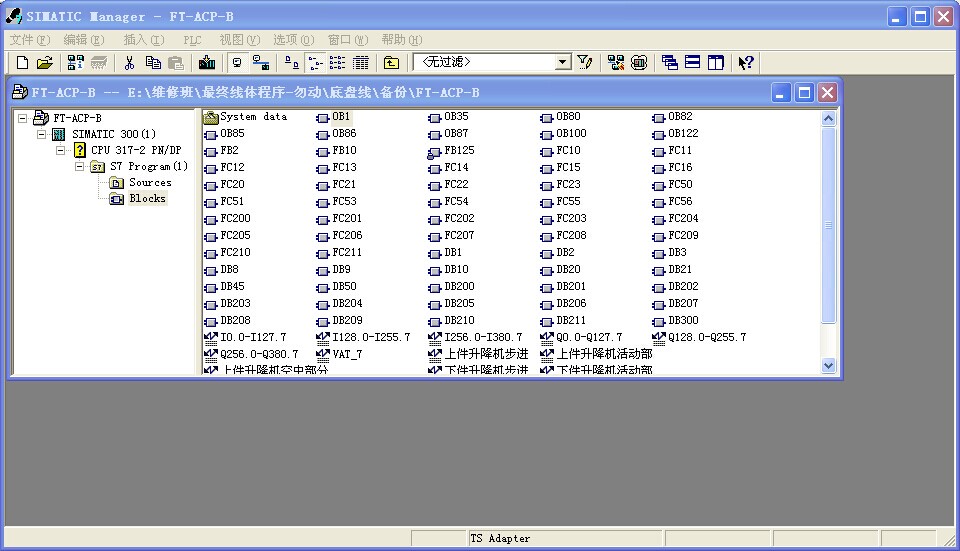Select List view toolbar icon
This screenshot has width=960, height=551.
(337, 62)
